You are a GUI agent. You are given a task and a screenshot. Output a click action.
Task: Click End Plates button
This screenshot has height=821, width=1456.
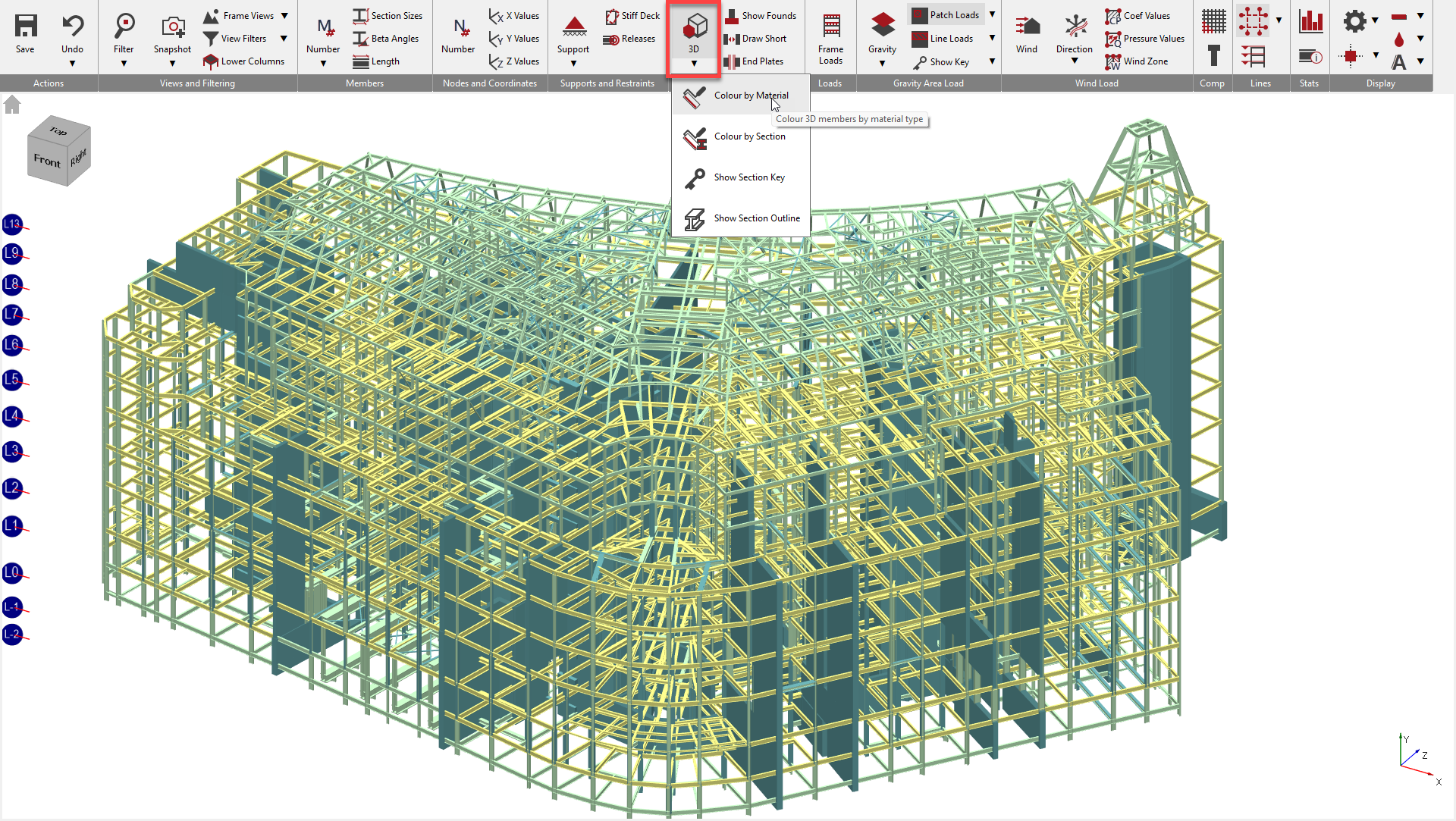click(x=754, y=61)
